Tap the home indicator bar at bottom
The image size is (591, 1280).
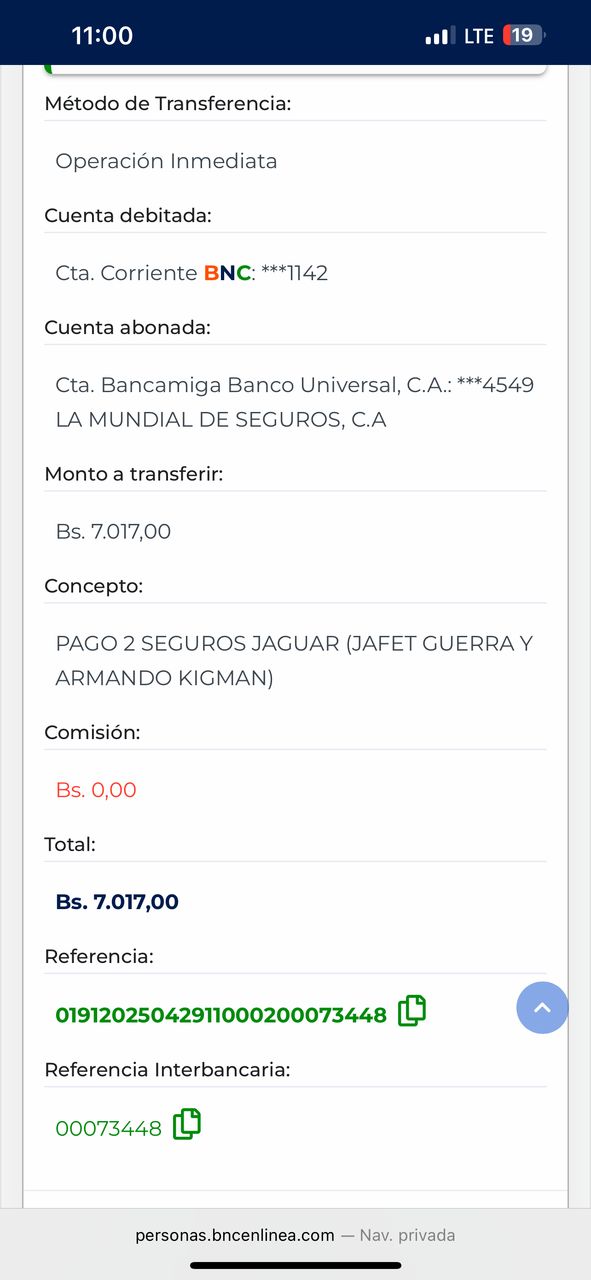click(295, 1265)
